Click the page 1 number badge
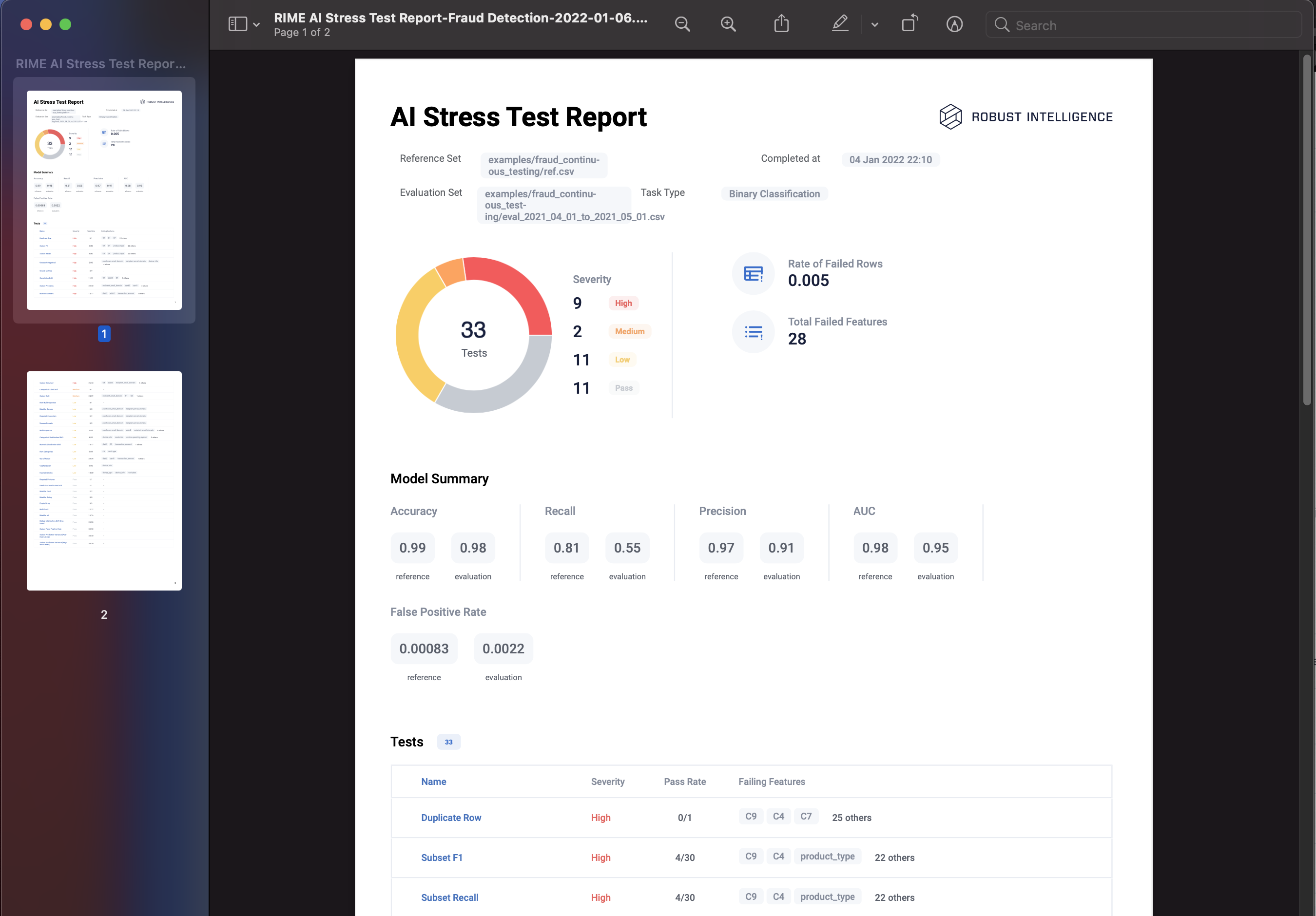The height and width of the screenshot is (916, 1316). (104, 334)
